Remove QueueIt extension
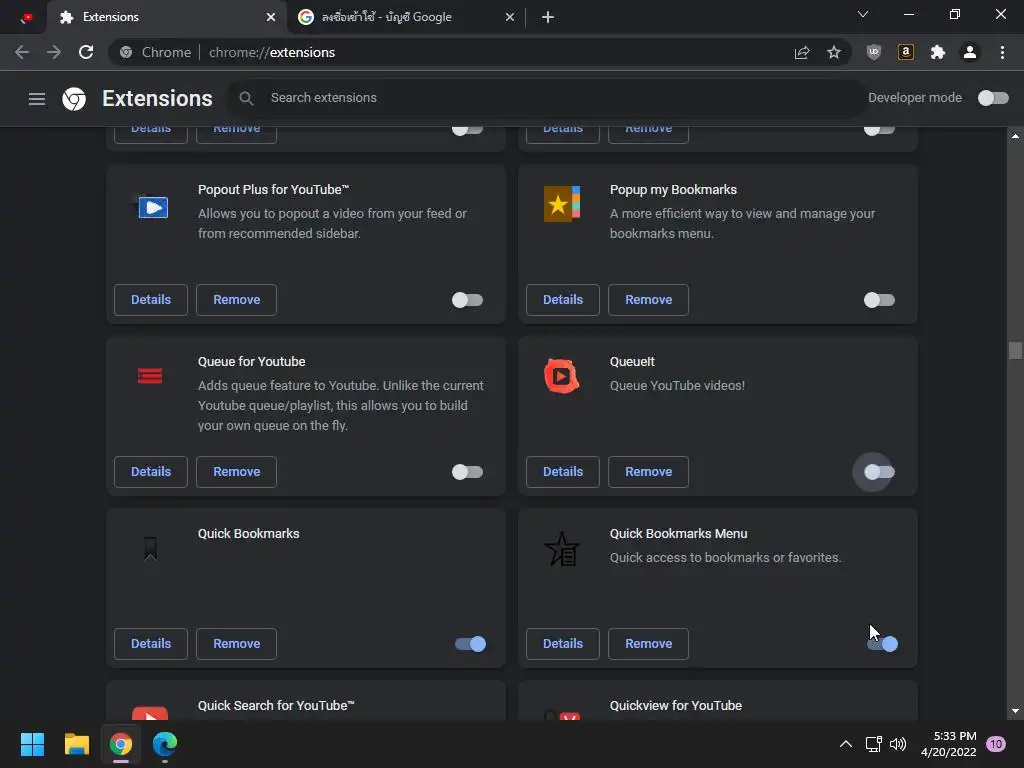The height and width of the screenshot is (768, 1024). [x=648, y=472]
